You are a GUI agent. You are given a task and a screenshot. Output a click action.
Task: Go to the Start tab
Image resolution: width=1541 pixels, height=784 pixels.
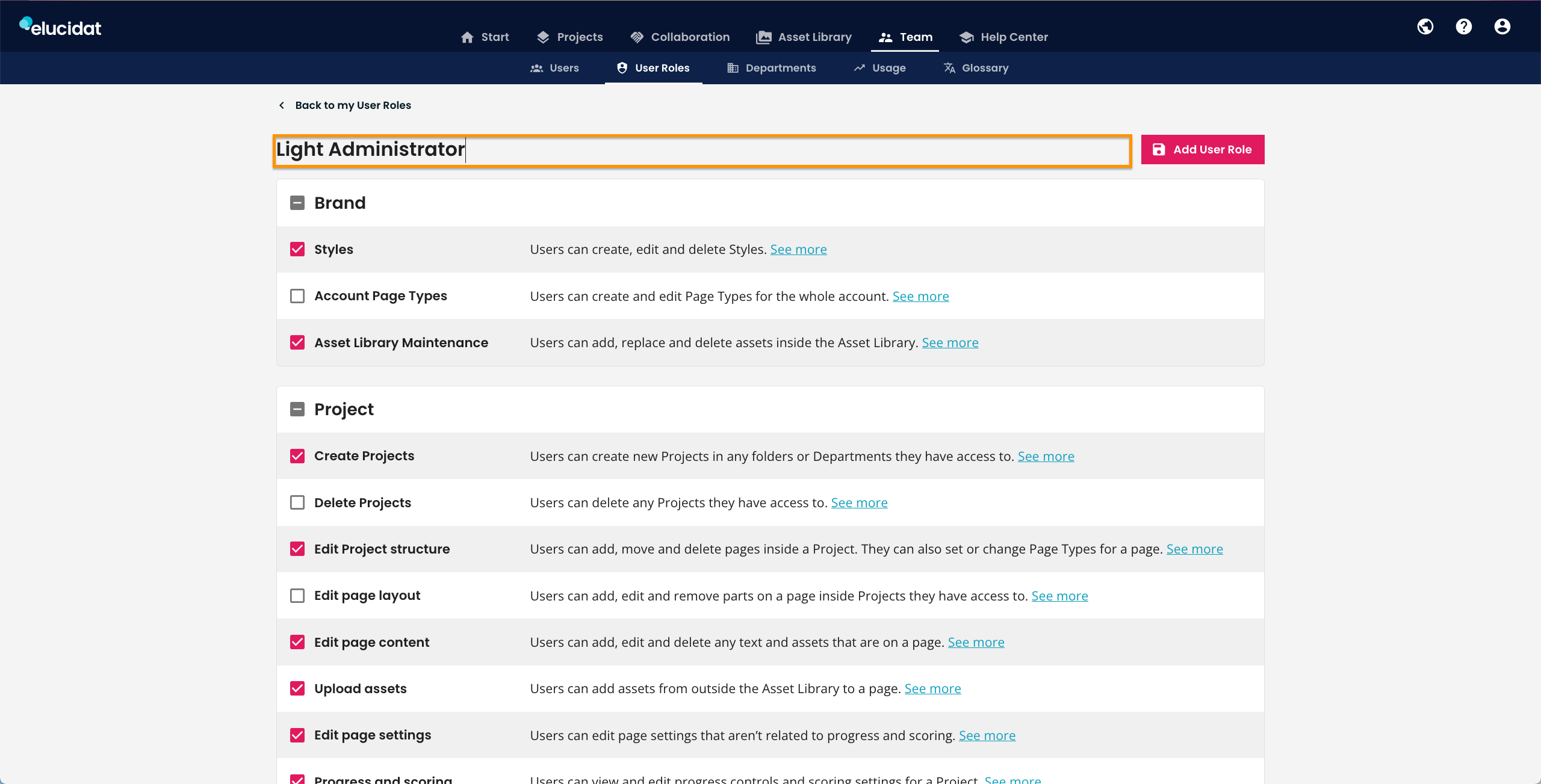[485, 37]
